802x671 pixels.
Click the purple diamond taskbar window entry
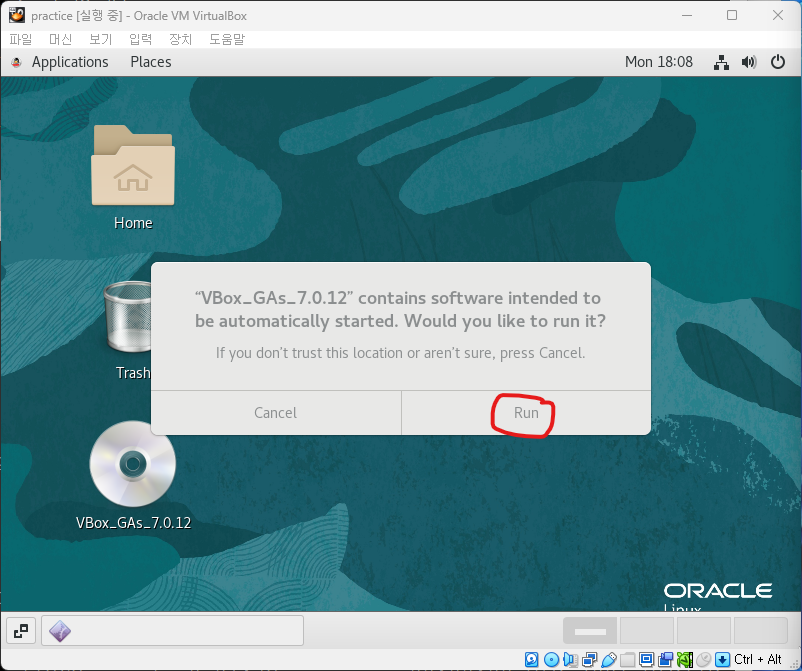click(x=172, y=631)
